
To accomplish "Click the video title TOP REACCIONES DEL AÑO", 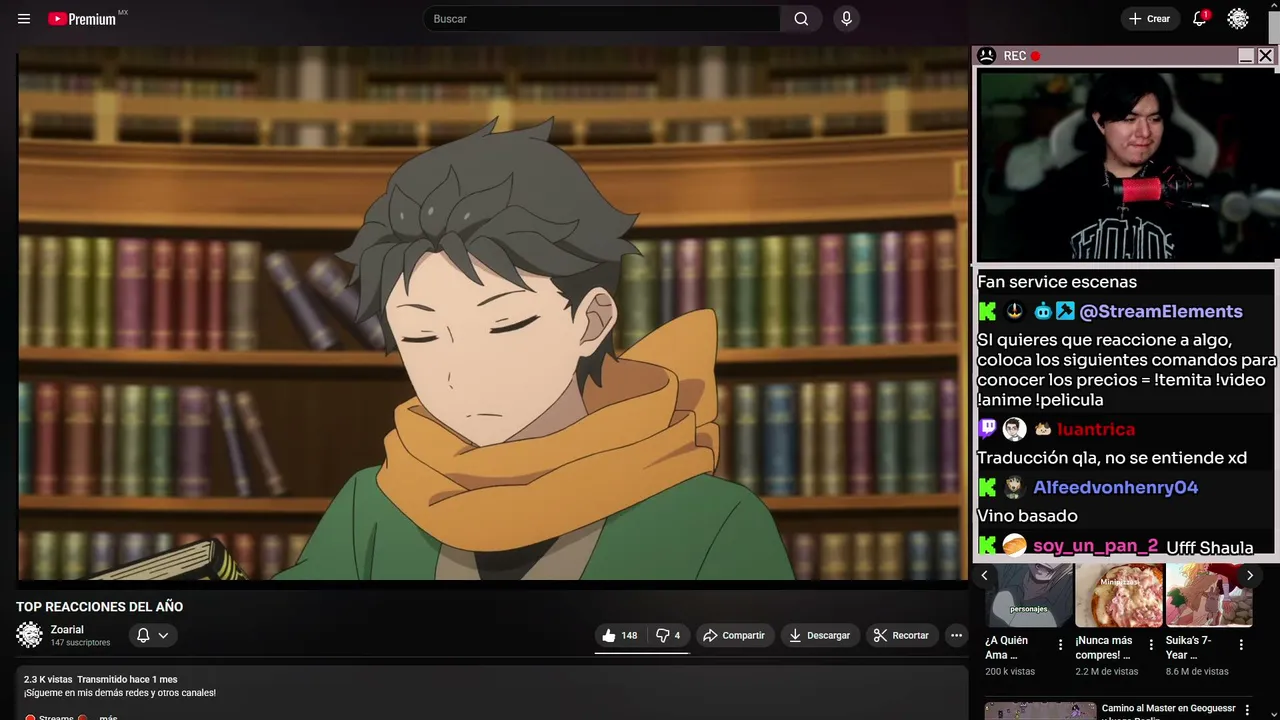I will [x=100, y=607].
